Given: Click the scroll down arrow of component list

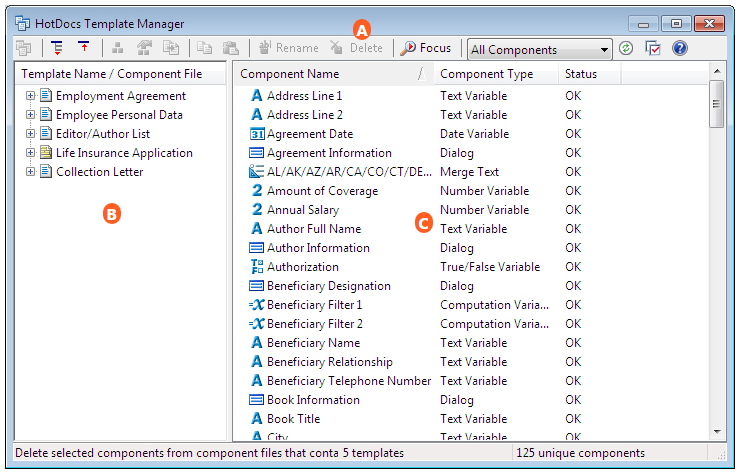Looking at the screenshot, I should [x=717, y=431].
